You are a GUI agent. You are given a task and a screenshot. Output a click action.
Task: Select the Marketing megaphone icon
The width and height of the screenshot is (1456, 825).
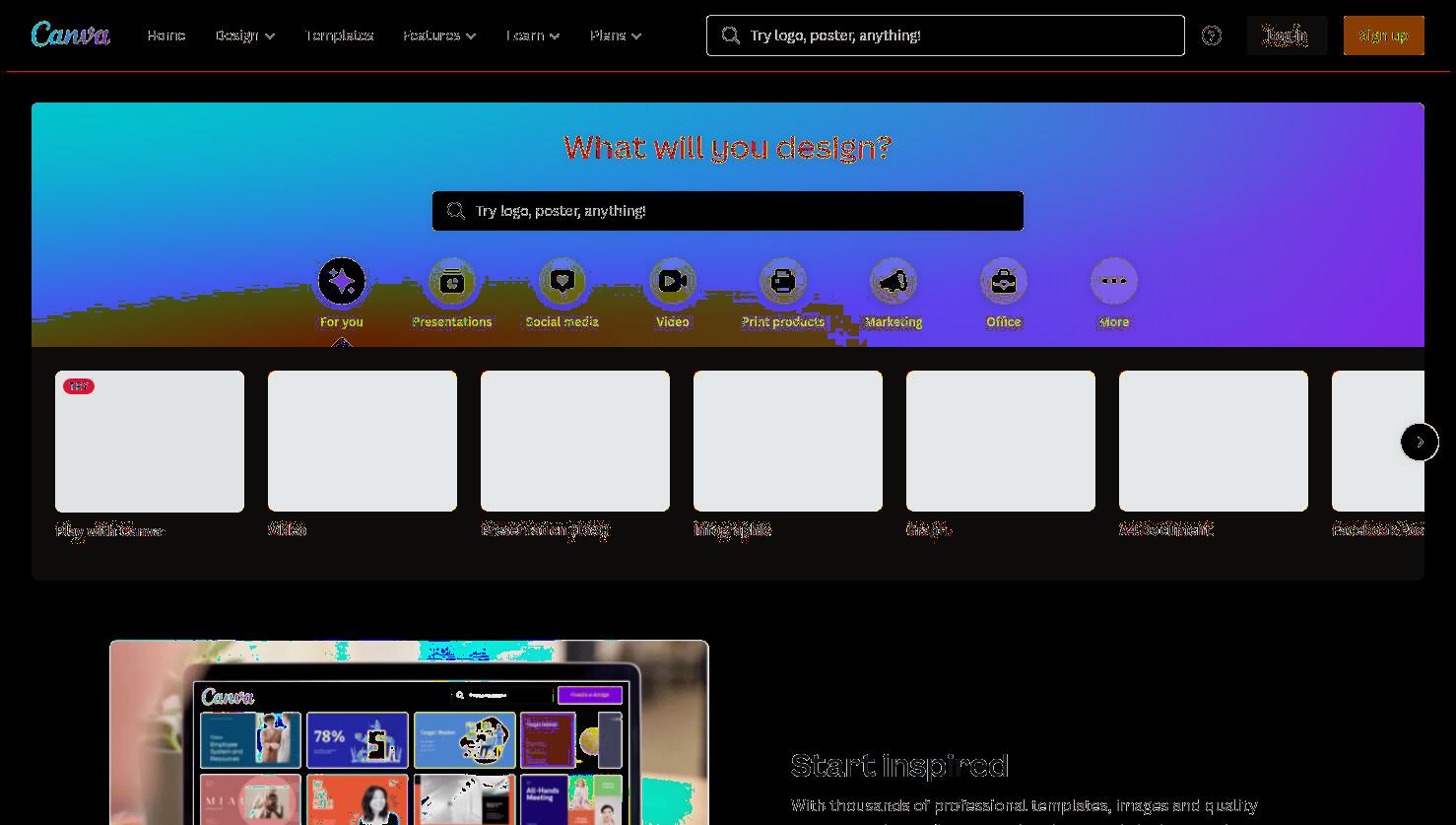pyautogui.click(x=893, y=282)
